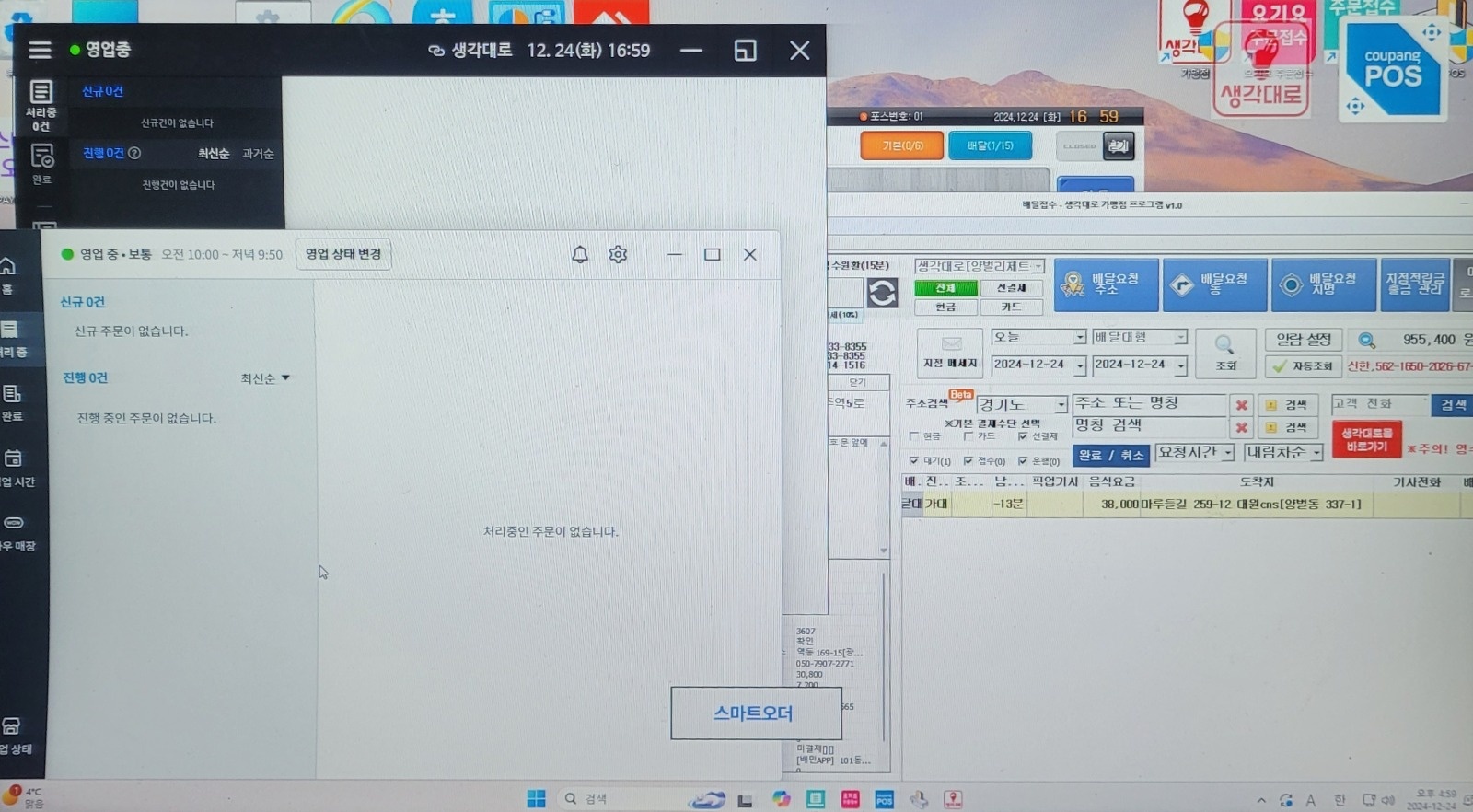The image size is (1473, 812).
Task: Open the 완료 sidebar item in light window
Action: [x=13, y=403]
